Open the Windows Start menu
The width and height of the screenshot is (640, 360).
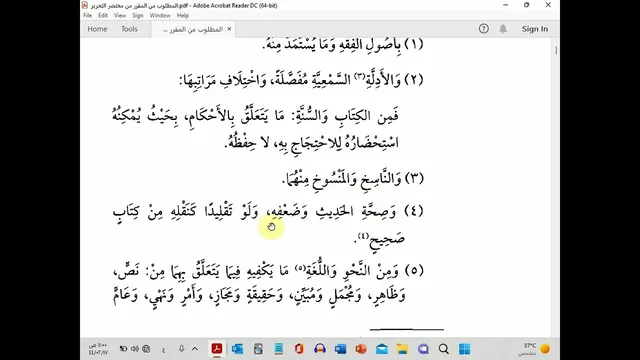464,349
